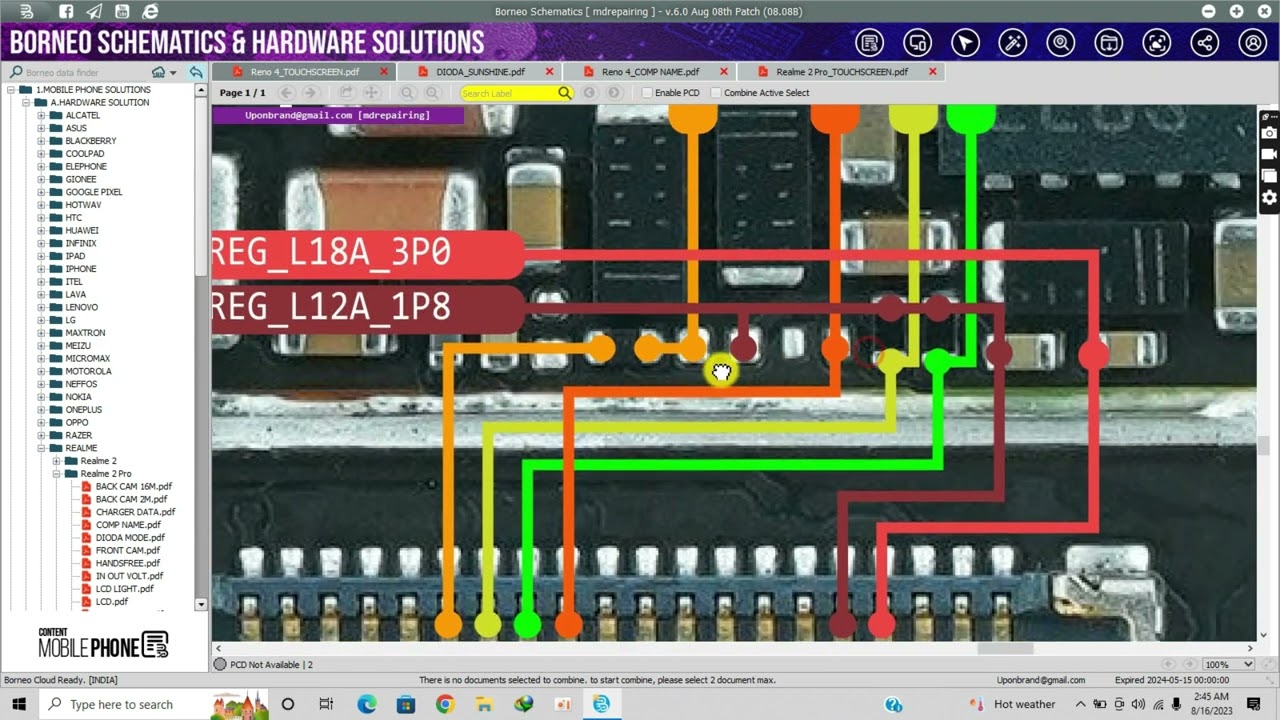Click the back arrow beside data finder
This screenshot has height=720, width=1280.
[196, 72]
